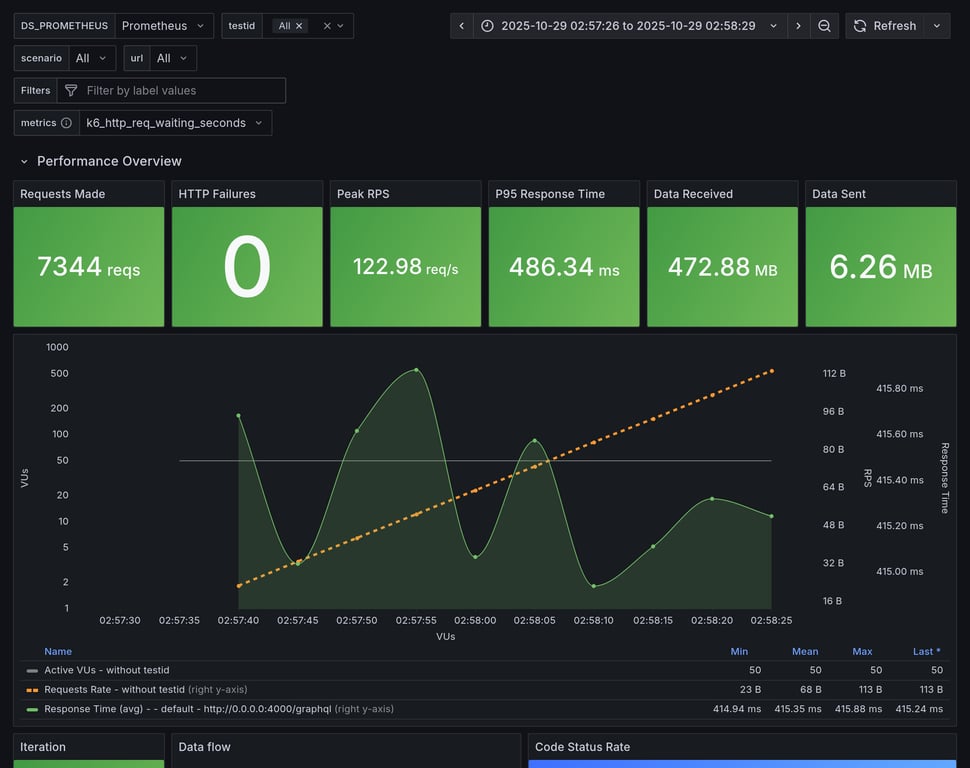The image size is (970, 768).
Task: Click the 'Filter by label values' input field
Action: click(x=180, y=91)
